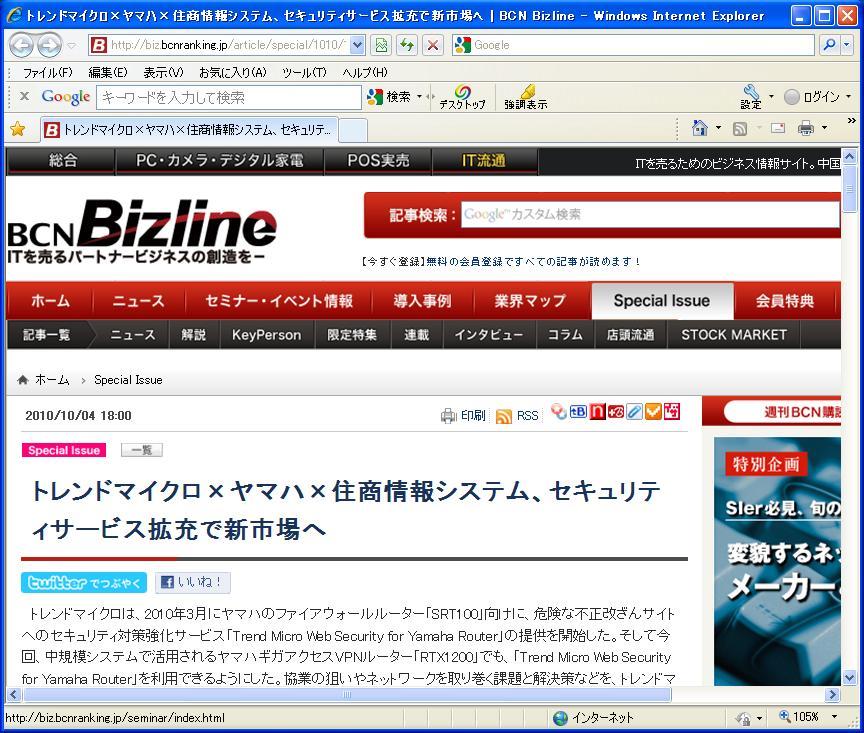
Task: Open the ファイル(F) menu
Action: tap(47, 72)
